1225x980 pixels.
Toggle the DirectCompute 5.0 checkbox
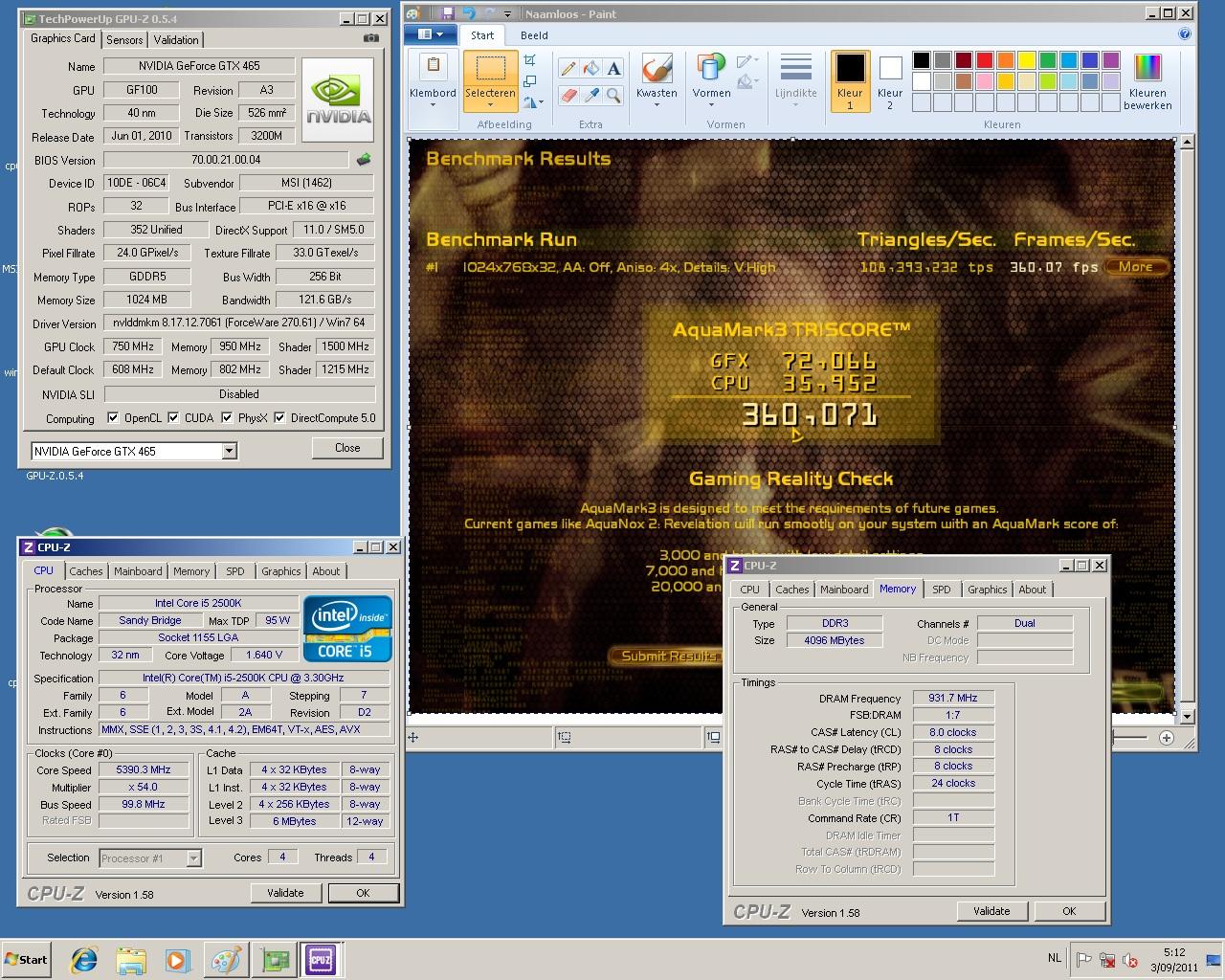pos(279,417)
